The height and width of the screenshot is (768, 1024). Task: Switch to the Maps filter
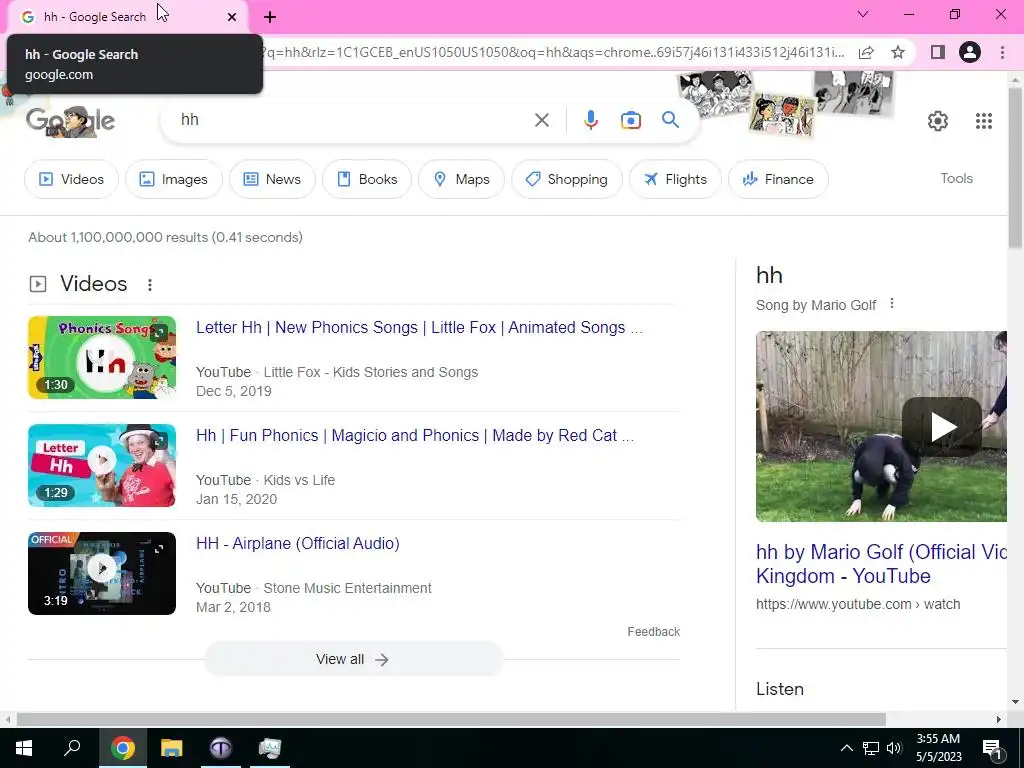point(461,179)
